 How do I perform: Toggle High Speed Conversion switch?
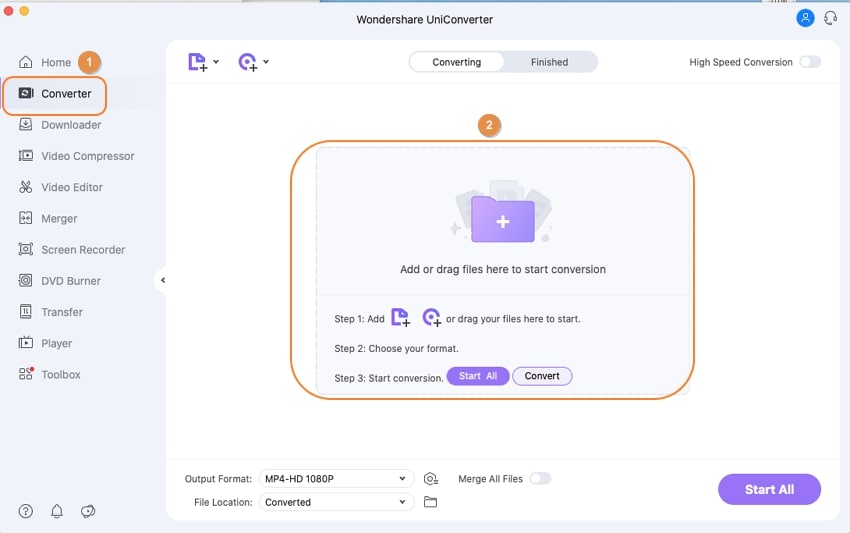[810, 62]
